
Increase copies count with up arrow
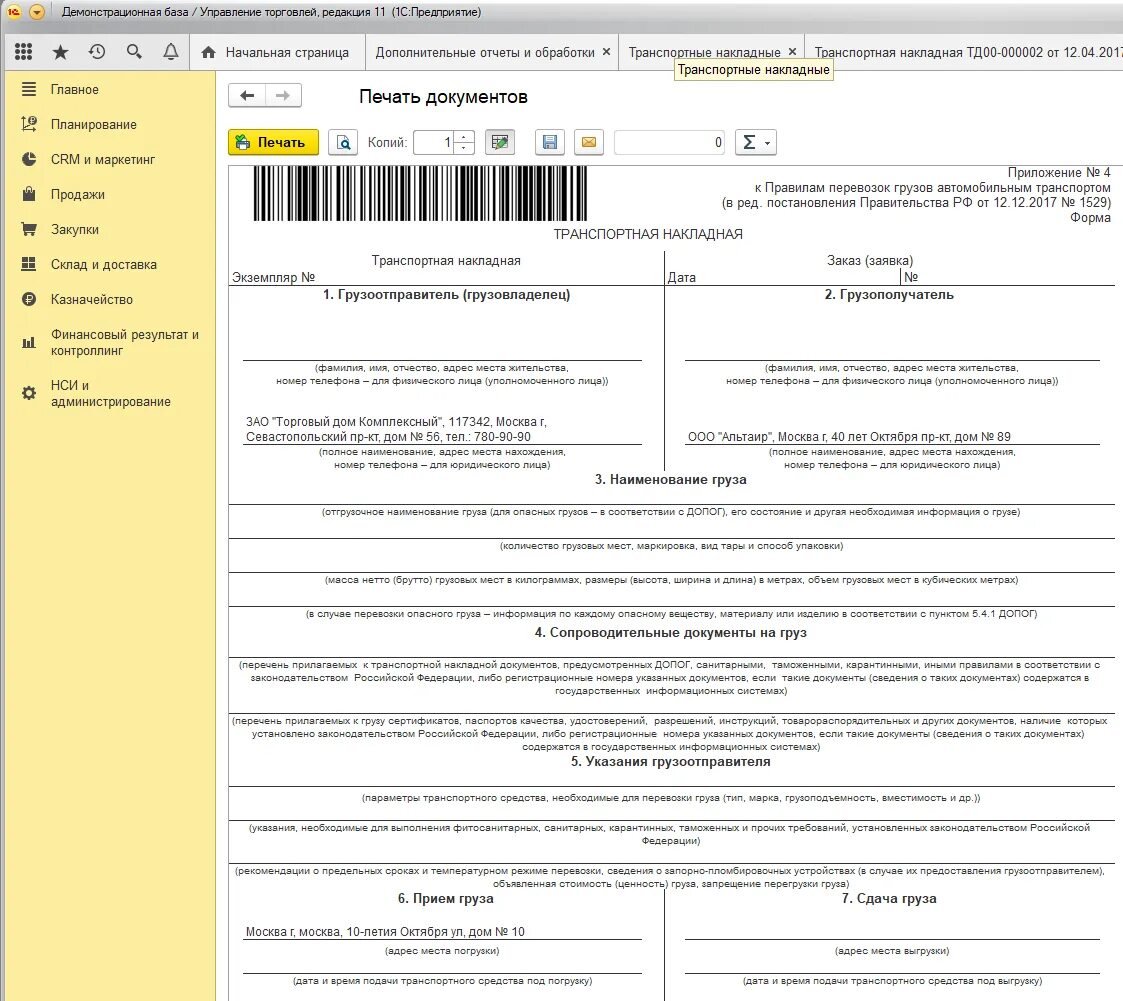click(x=464, y=137)
